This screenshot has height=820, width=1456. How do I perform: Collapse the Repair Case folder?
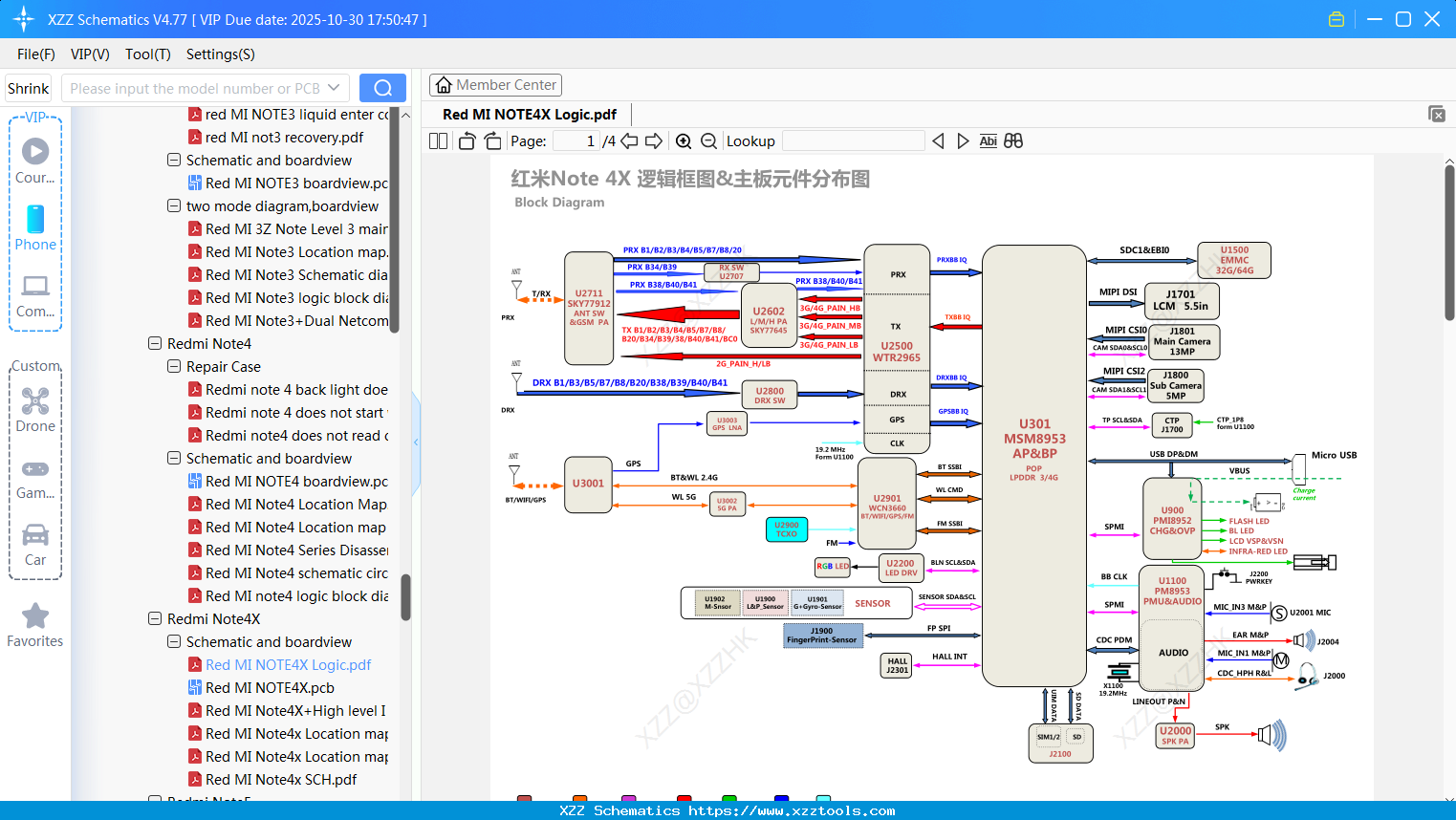coord(174,366)
